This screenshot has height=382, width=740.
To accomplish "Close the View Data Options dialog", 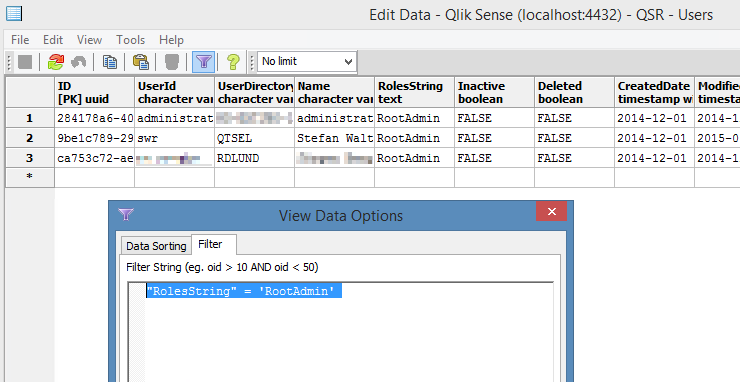I will [x=551, y=212].
